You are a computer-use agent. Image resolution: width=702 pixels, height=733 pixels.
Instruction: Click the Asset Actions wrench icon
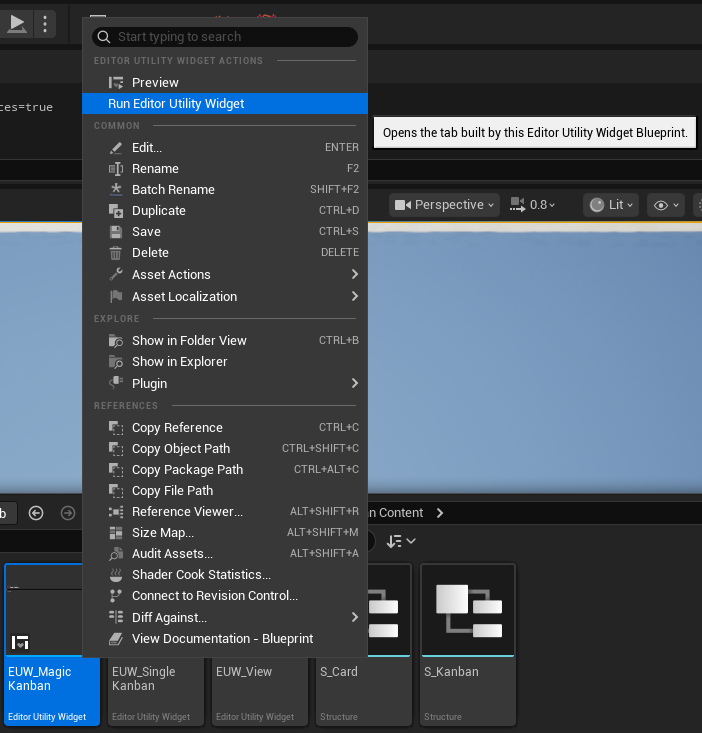[x=116, y=274]
